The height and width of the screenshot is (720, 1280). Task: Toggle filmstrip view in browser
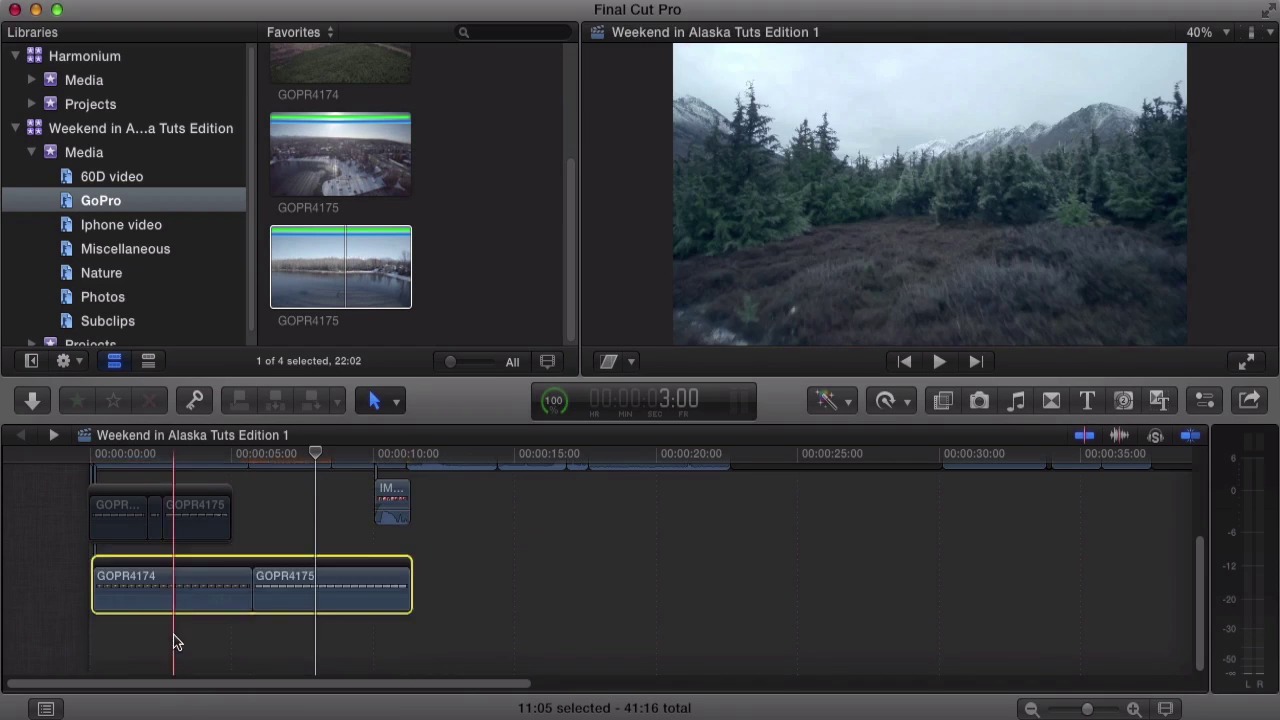click(114, 361)
